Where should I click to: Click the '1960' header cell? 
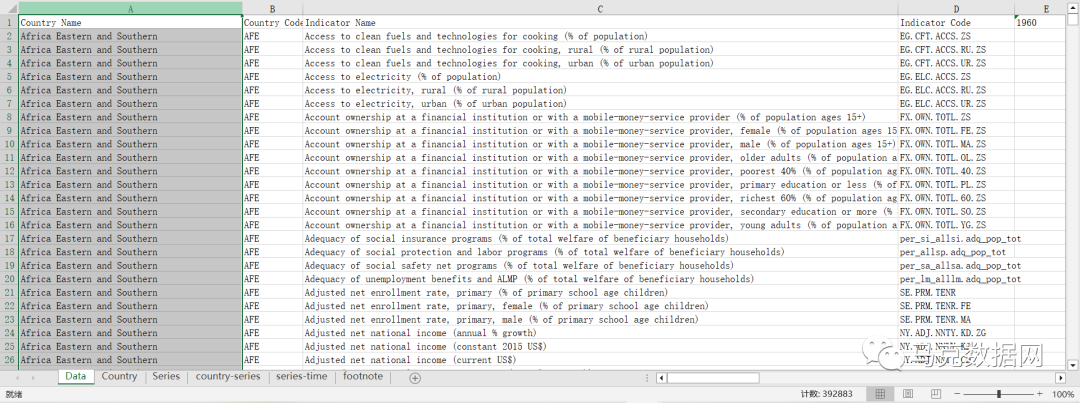[1041, 23]
